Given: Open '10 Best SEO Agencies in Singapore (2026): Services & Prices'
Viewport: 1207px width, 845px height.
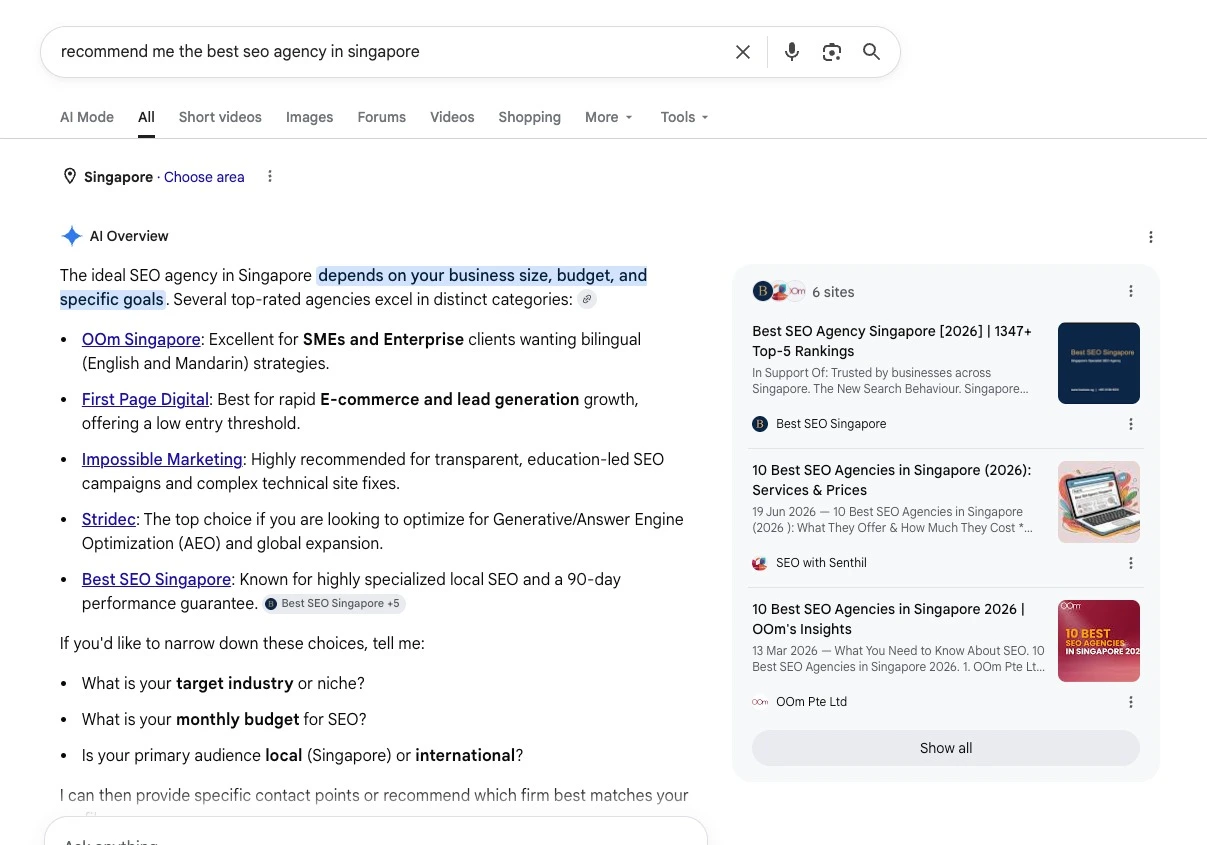Looking at the screenshot, I should (x=892, y=480).
